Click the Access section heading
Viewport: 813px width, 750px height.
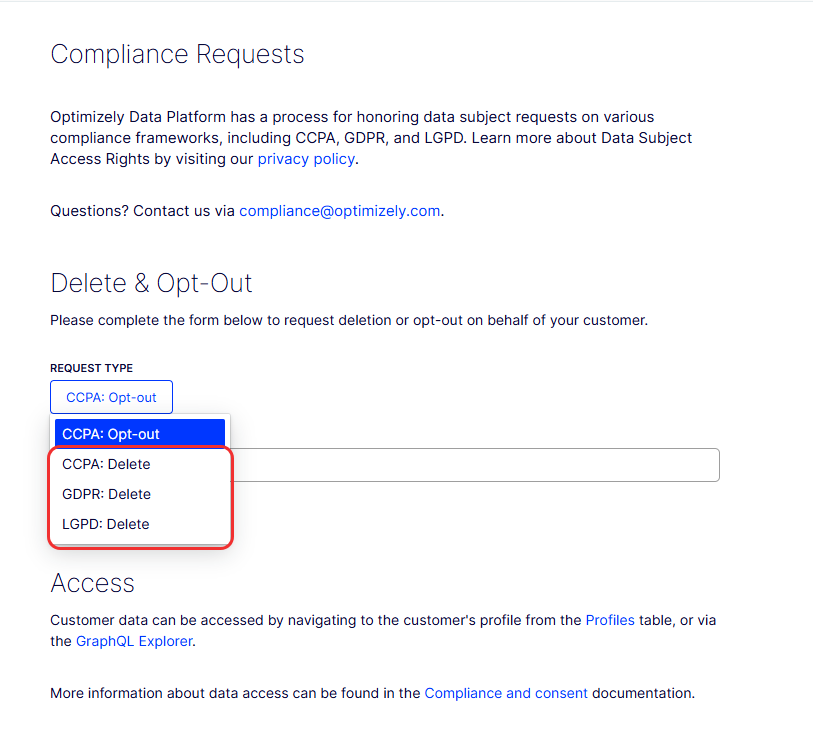(92, 583)
